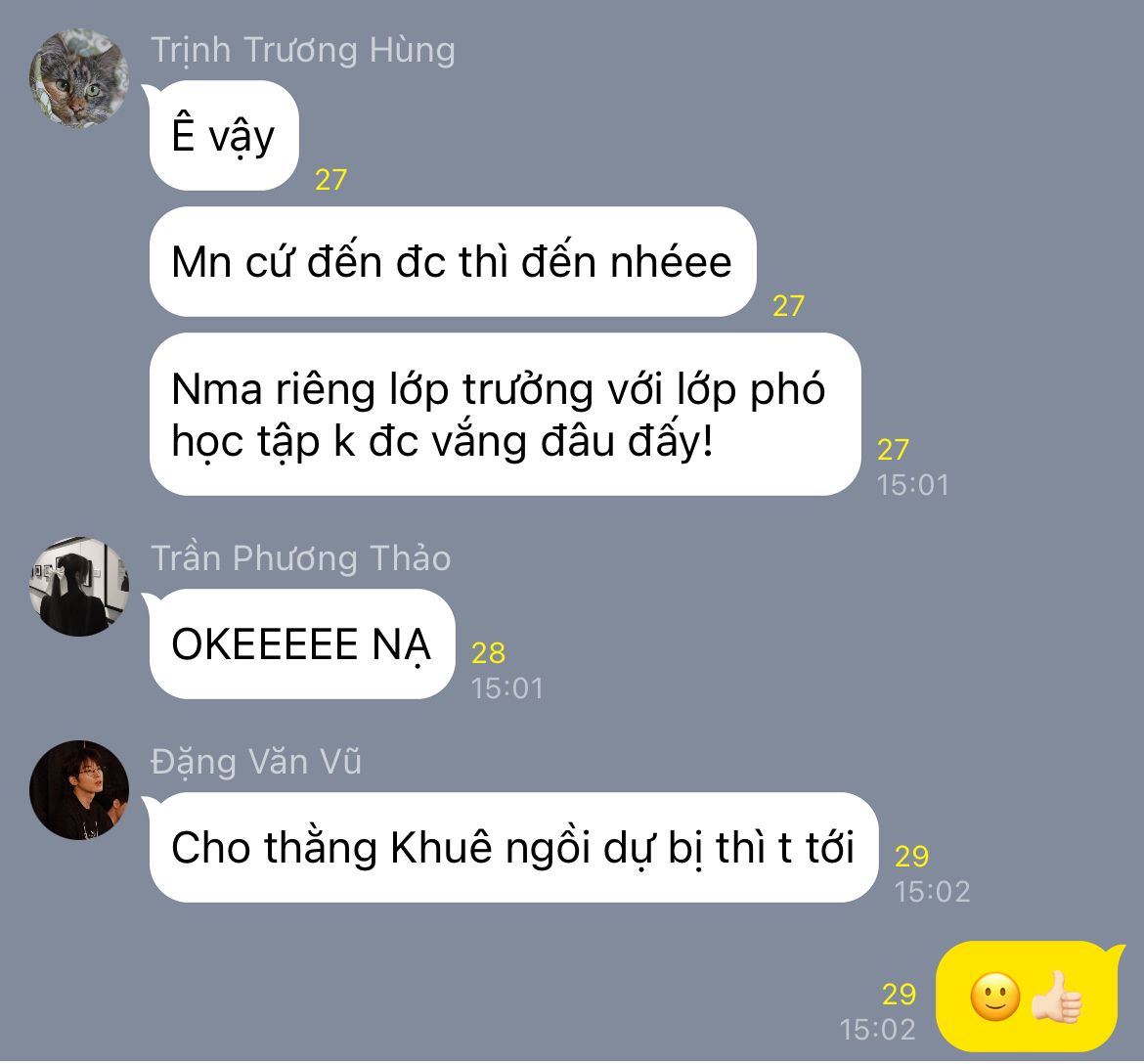The width and height of the screenshot is (1144, 1064).
Task: Select the 'Mn cứ đến đc thì đến nhéee' message
Action: point(453,261)
